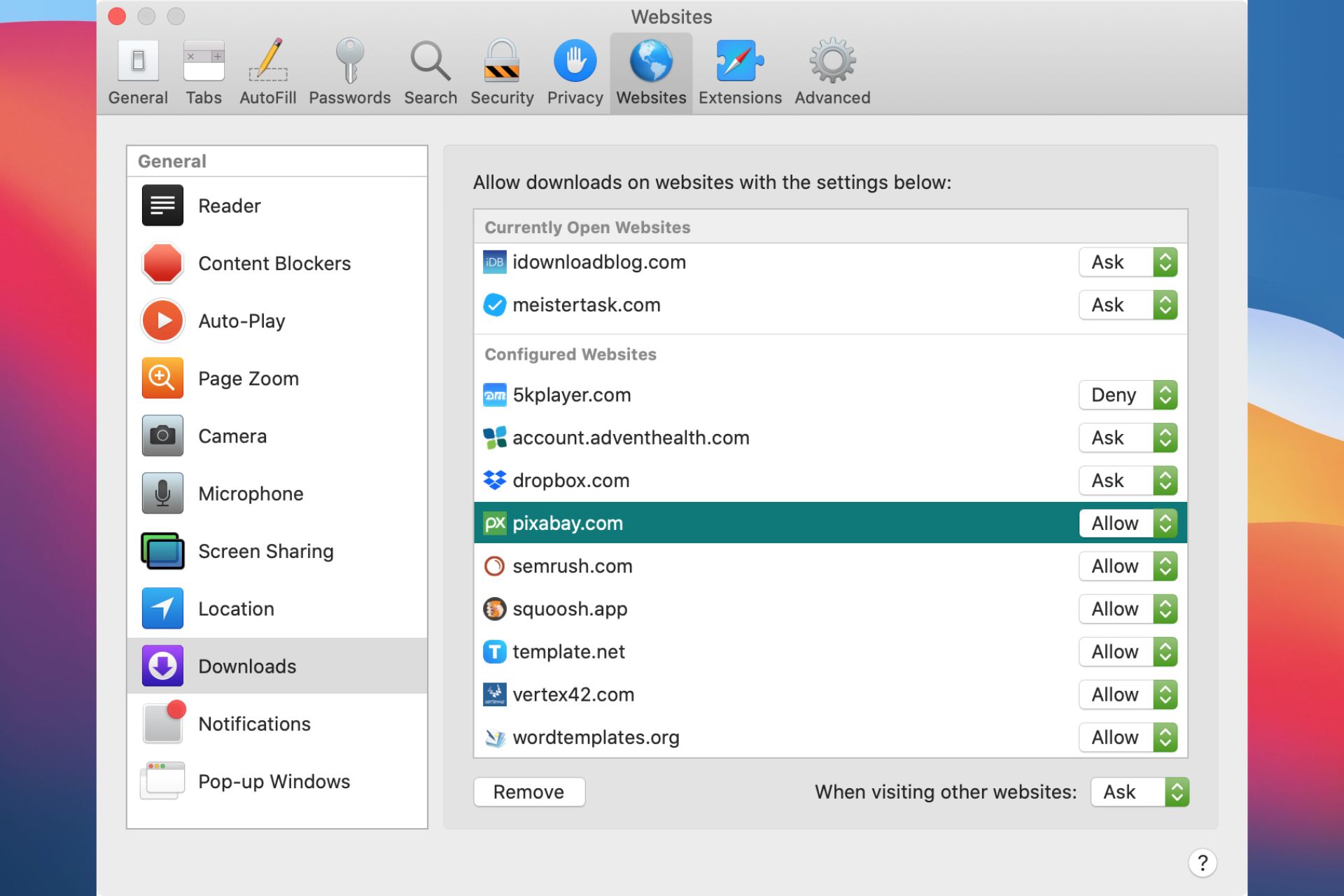This screenshot has width=1344, height=896.
Task: Open Microphone website settings
Action: 251,493
